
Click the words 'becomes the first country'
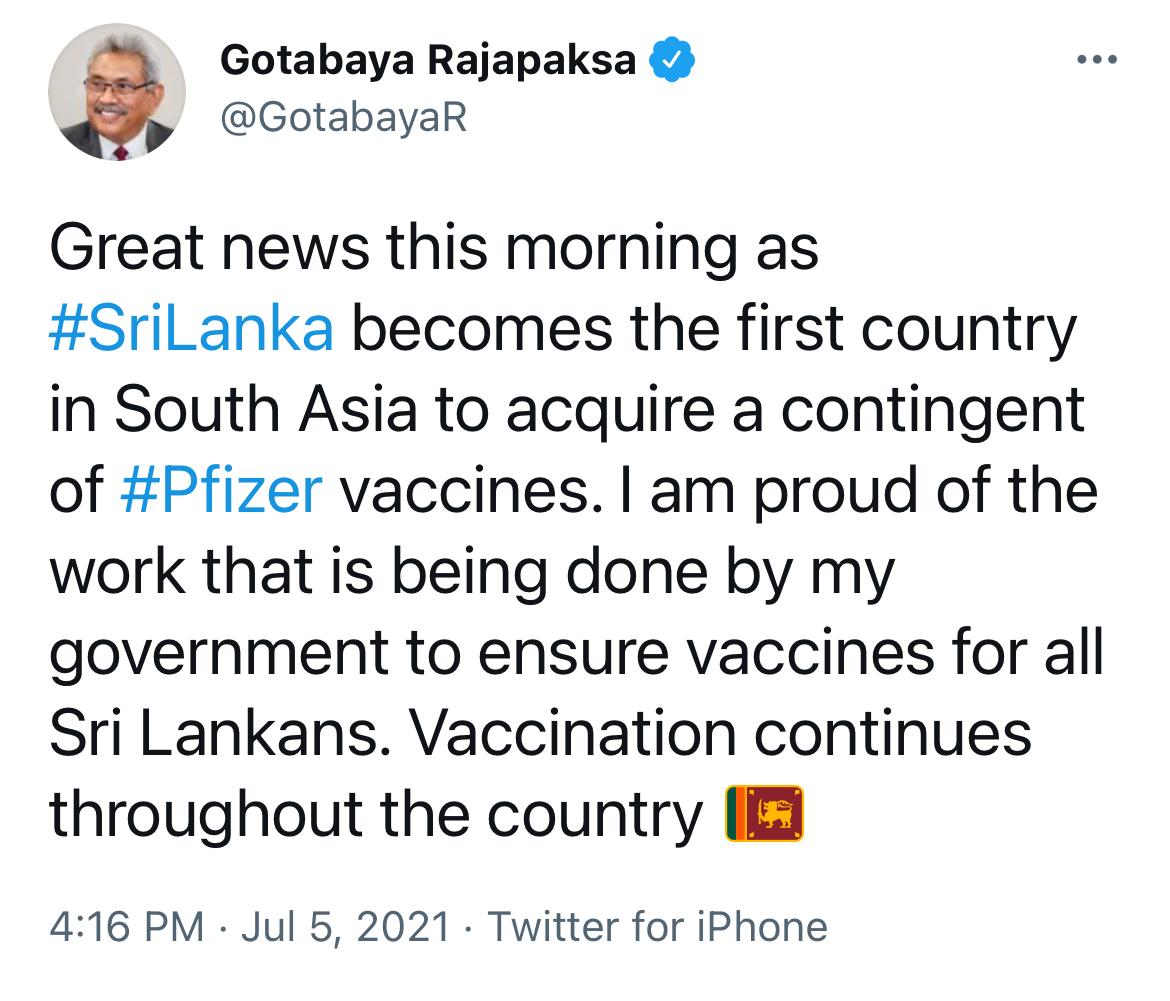click(x=714, y=328)
